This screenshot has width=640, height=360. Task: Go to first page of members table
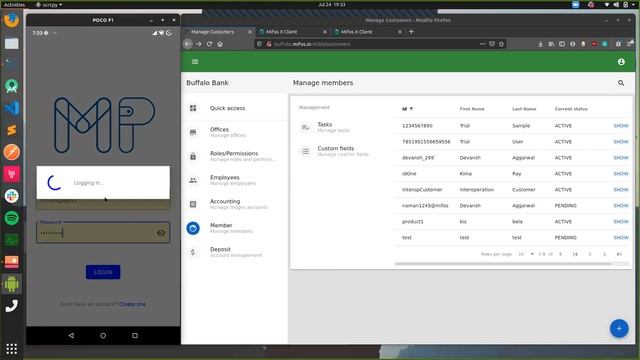coord(575,254)
